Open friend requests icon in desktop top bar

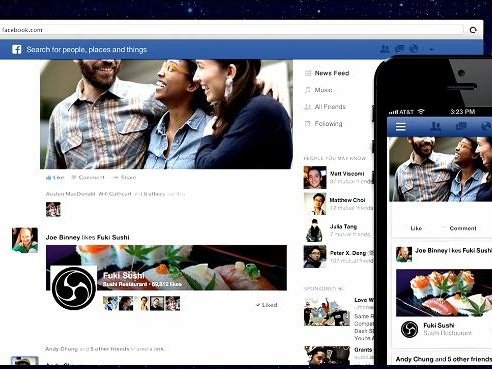tap(385, 49)
